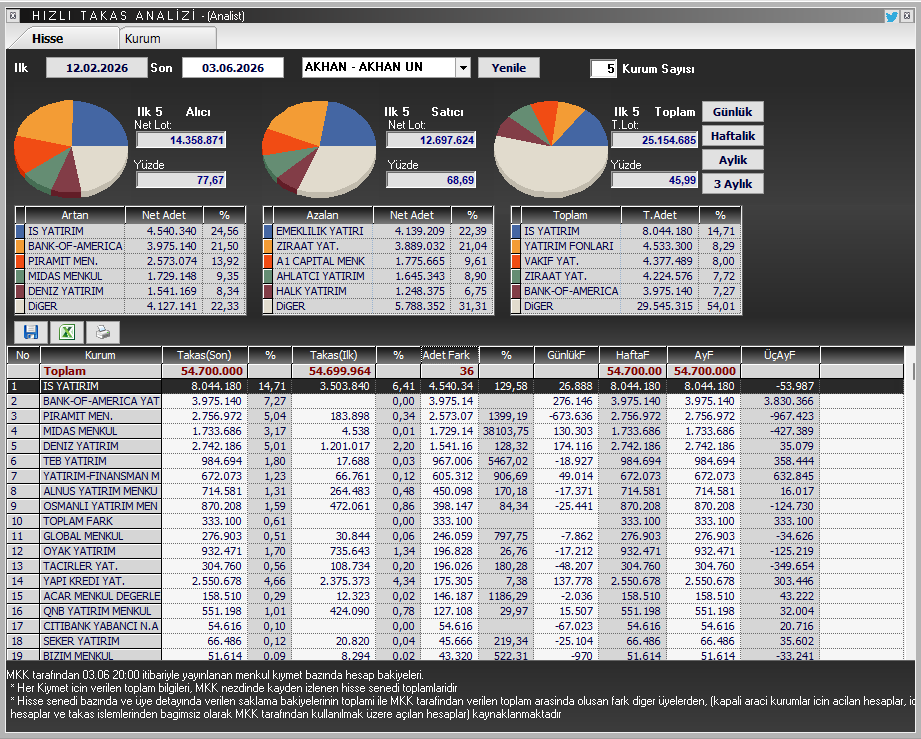Screen dimensions: 921x739
Task: Select the GLOBAL MENKUL row
Action: (x=455, y=536)
